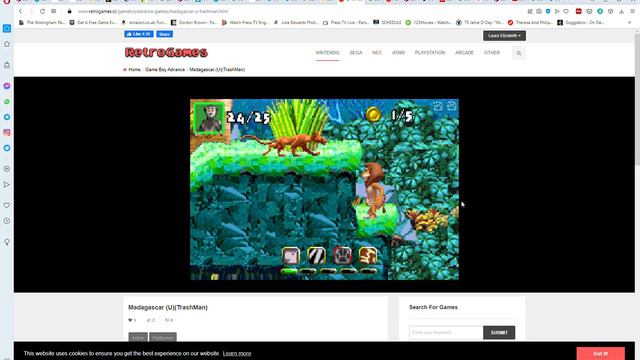Click the page vertical scrollbar

637,100
